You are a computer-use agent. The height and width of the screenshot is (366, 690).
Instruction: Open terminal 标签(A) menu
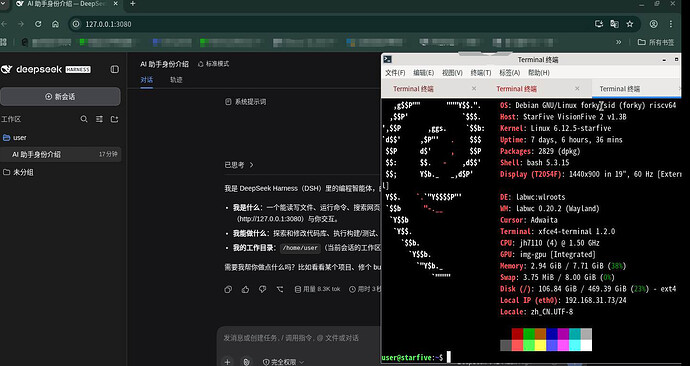510,73
